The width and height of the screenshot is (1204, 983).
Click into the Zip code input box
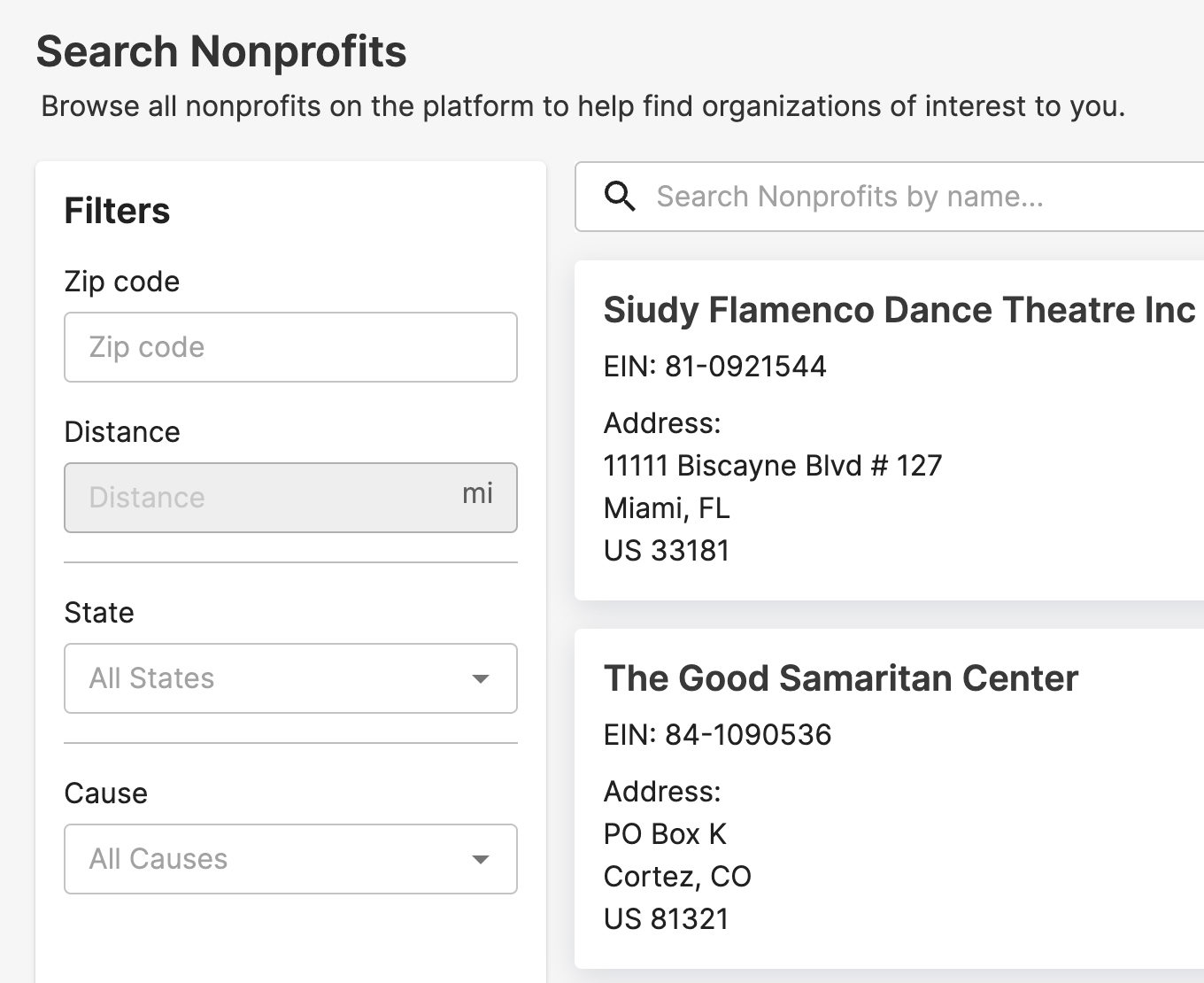click(x=290, y=347)
